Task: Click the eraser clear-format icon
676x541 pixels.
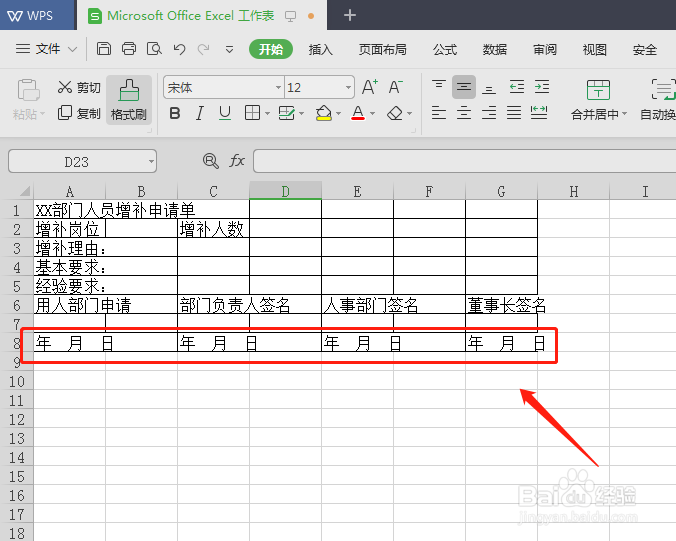Action: click(395, 113)
